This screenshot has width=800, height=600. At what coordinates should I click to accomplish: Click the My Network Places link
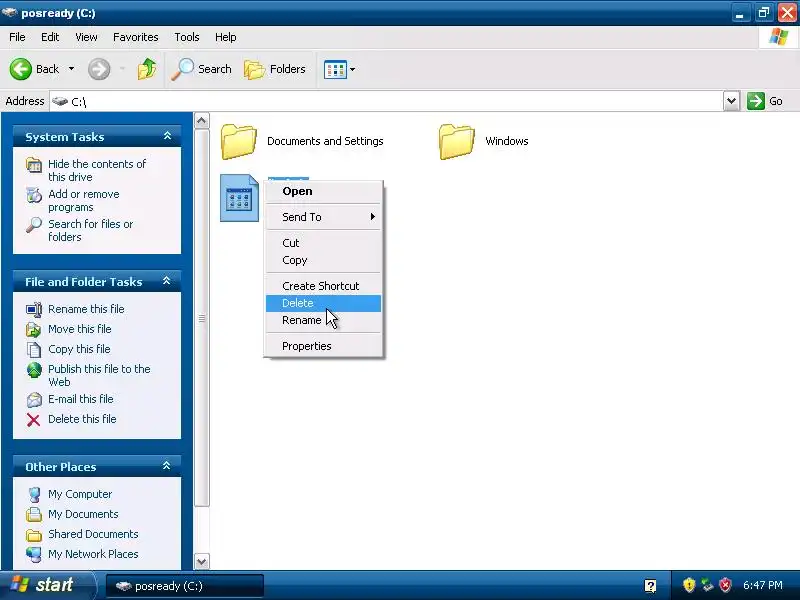(x=93, y=554)
